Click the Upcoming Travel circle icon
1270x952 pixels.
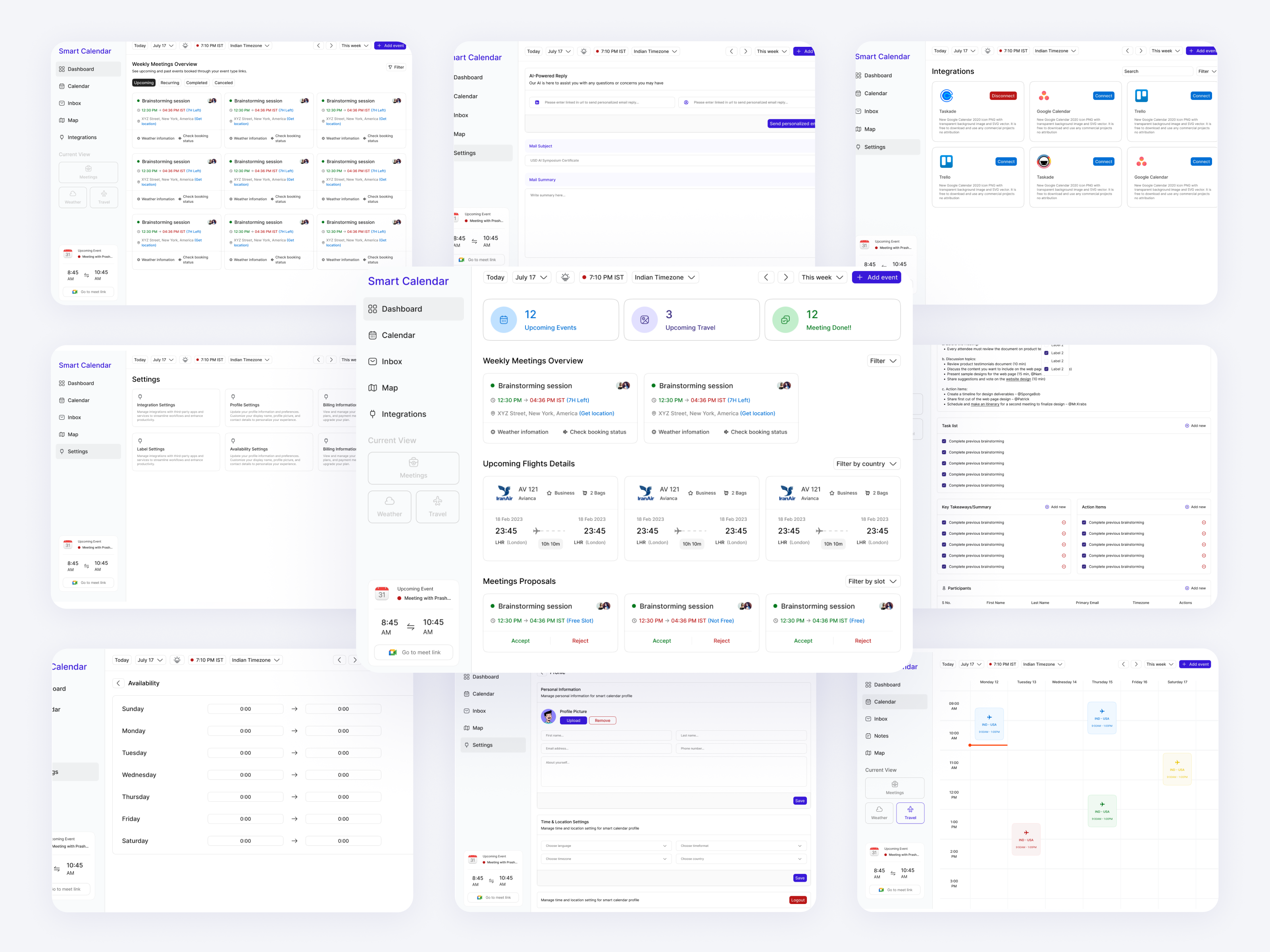coord(644,320)
